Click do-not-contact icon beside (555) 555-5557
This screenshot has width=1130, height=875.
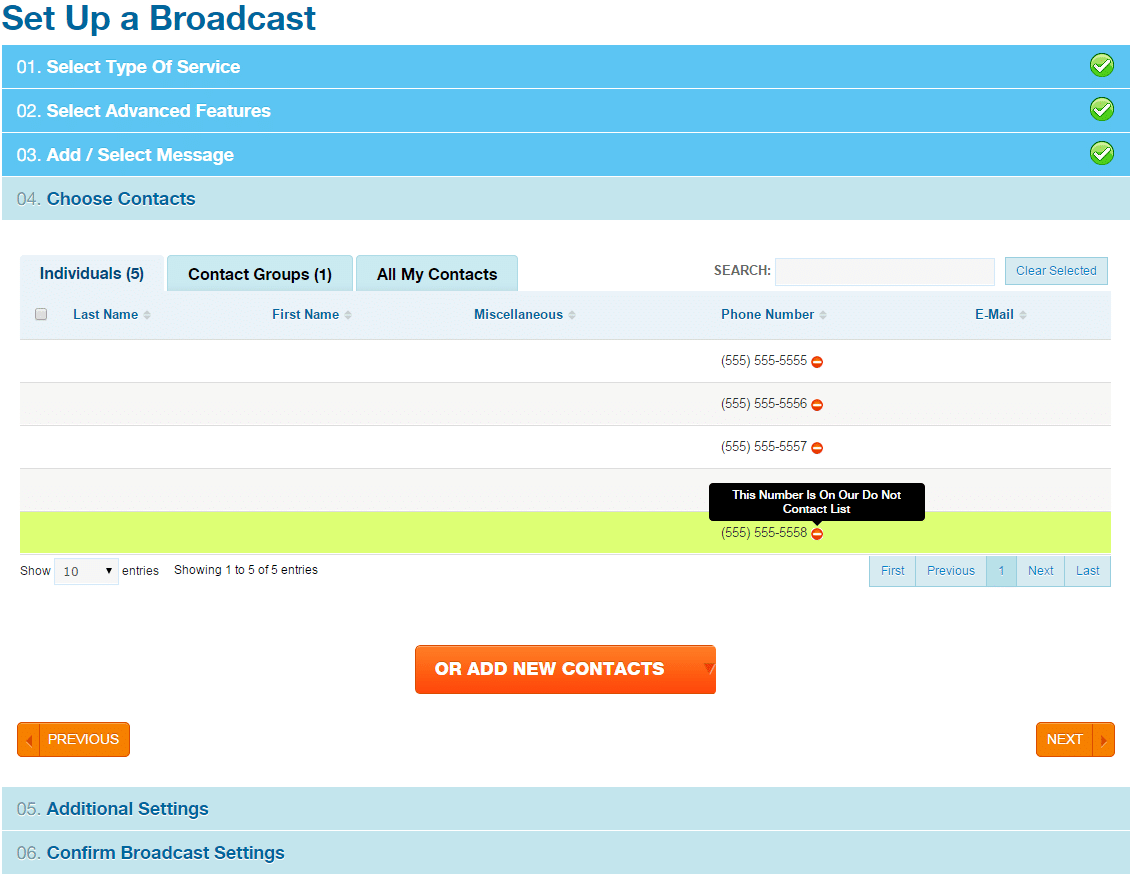[x=817, y=448]
